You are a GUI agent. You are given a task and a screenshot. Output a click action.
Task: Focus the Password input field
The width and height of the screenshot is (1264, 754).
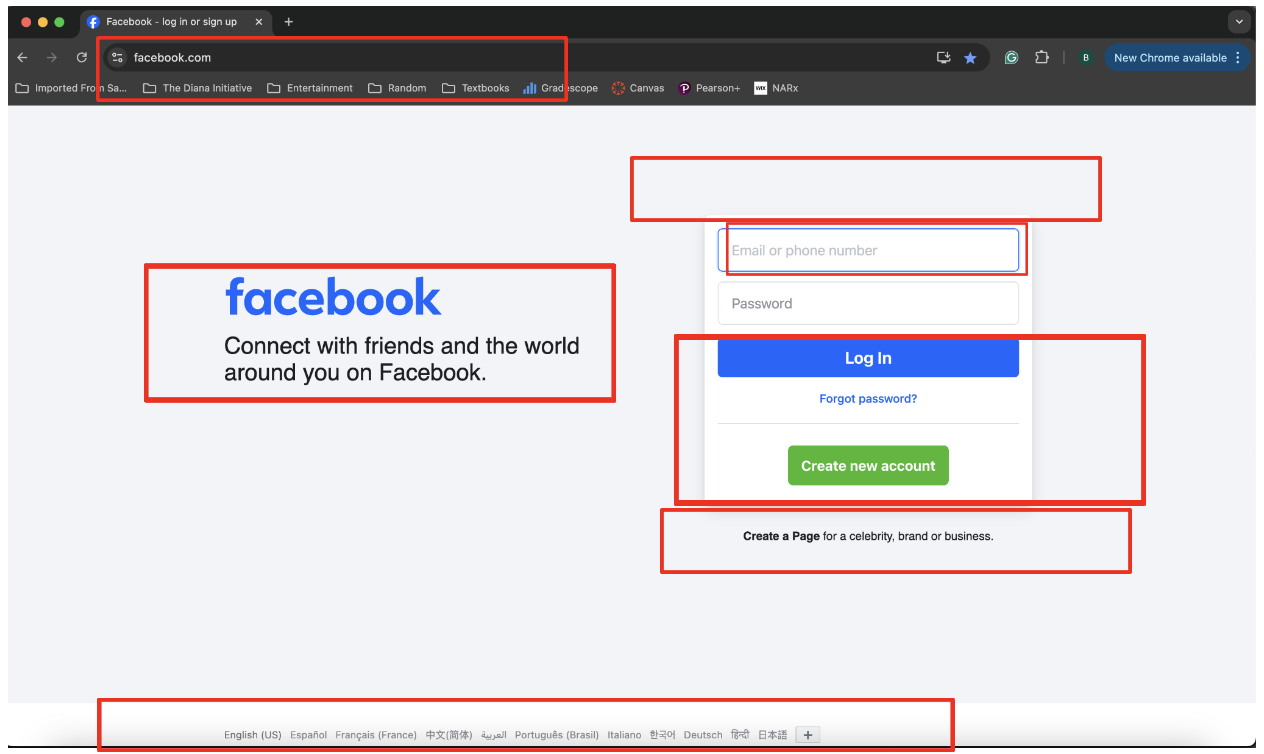tap(868, 304)
